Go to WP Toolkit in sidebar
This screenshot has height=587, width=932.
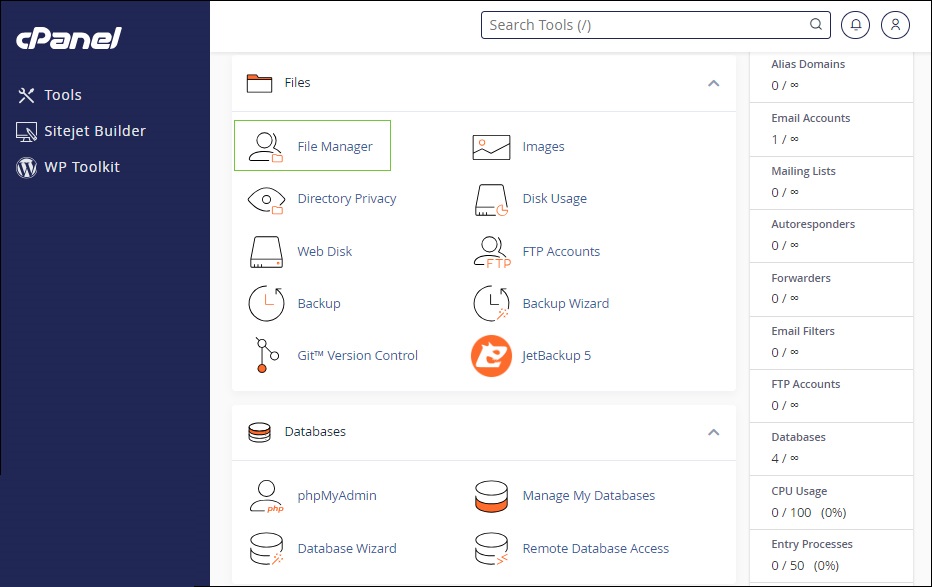(81, 167)
